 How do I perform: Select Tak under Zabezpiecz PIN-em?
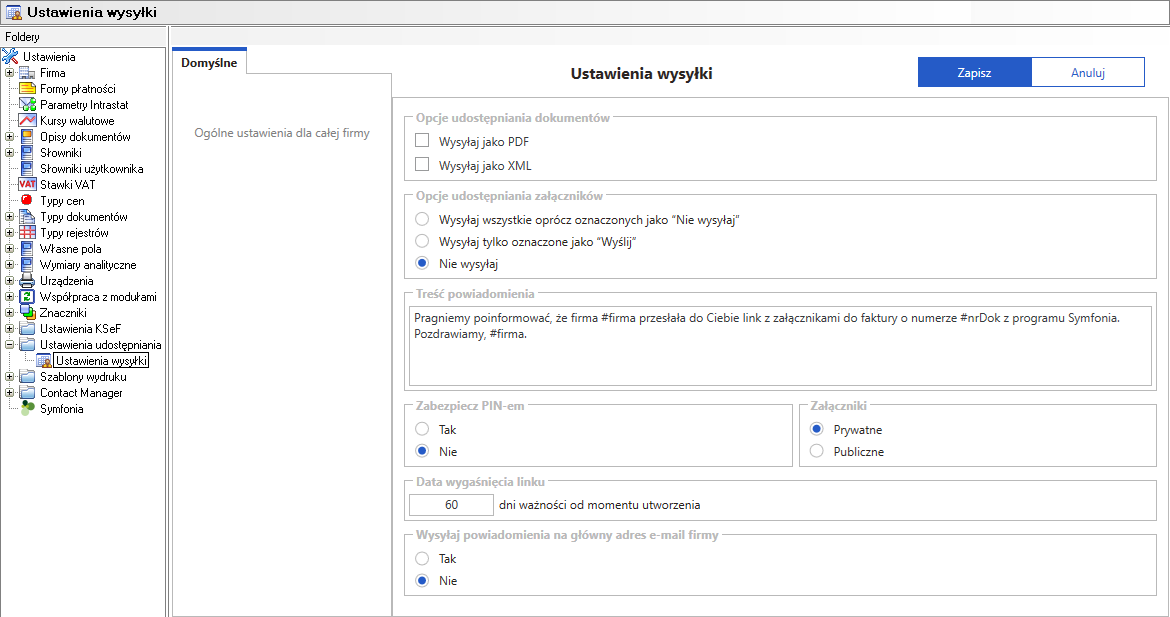tap(422, 429)
